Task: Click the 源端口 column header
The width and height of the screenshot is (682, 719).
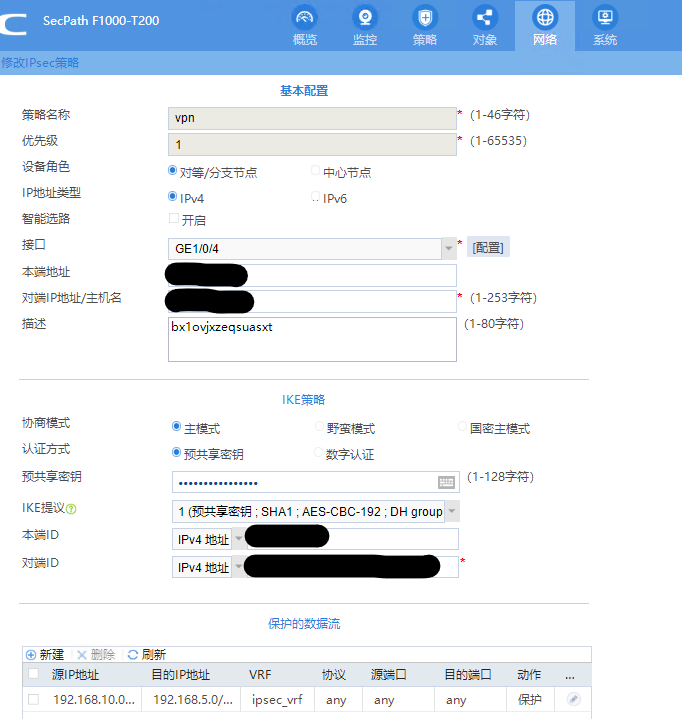Action: [x=388, y=675]
